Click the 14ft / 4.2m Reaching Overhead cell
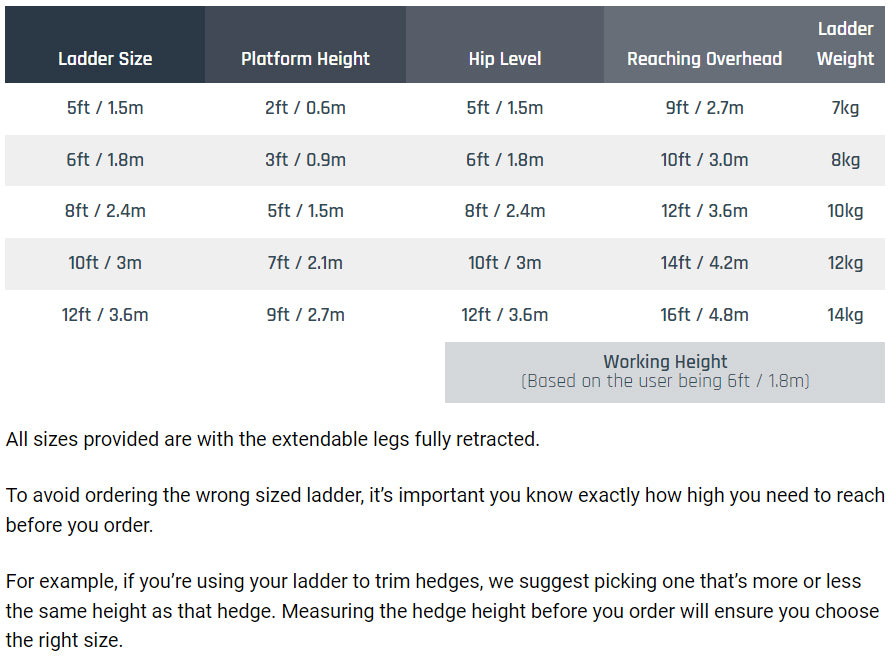The width and height of the screenshot is (892, 656). [x=704, y=263]
